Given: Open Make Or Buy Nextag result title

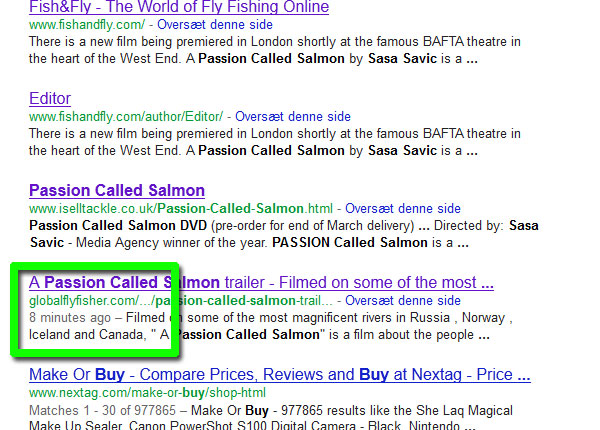Looking at the screenshot, I should (279, 375).
